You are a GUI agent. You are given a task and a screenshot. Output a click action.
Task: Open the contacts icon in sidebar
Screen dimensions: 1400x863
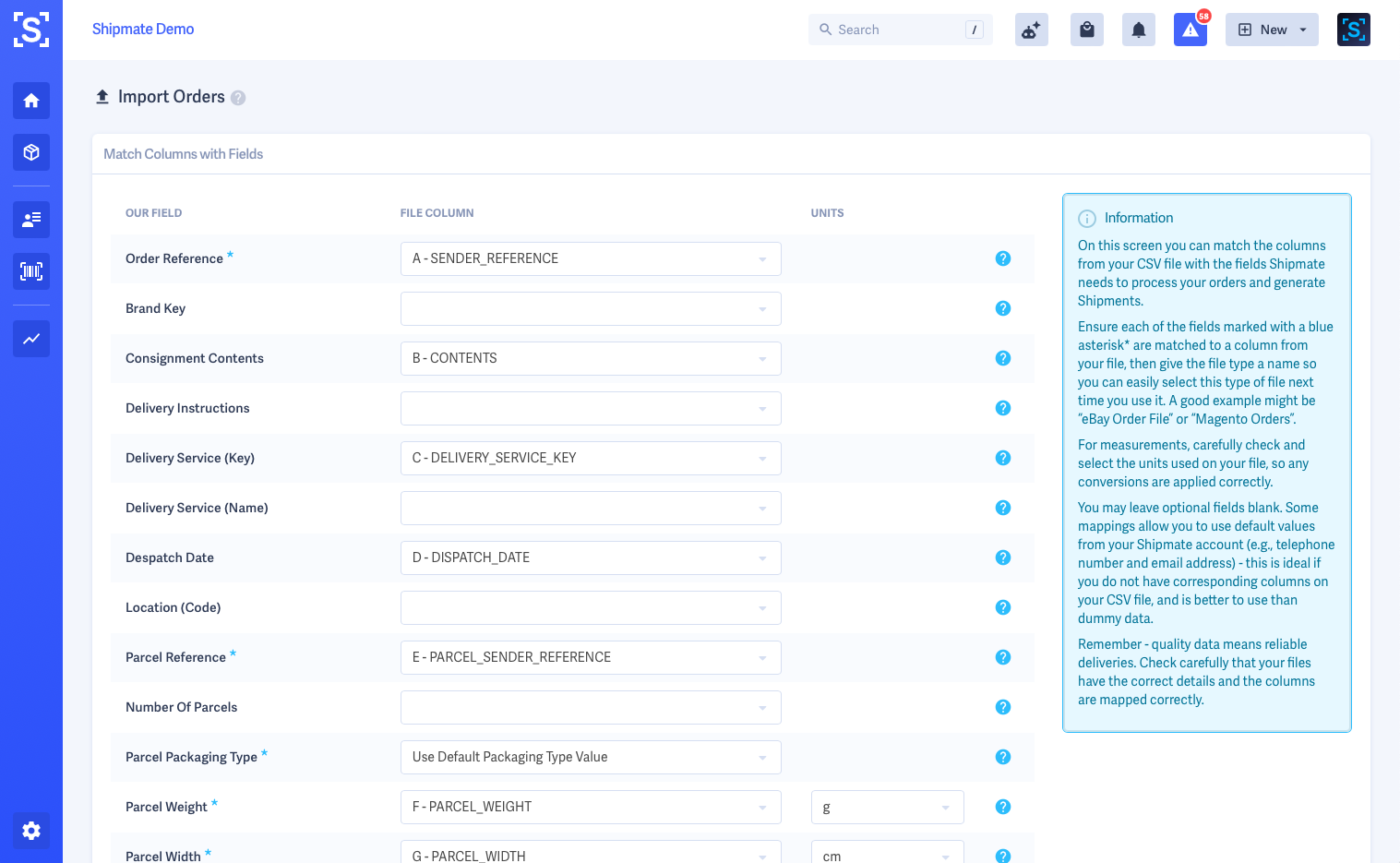click(x=31, y=220)
